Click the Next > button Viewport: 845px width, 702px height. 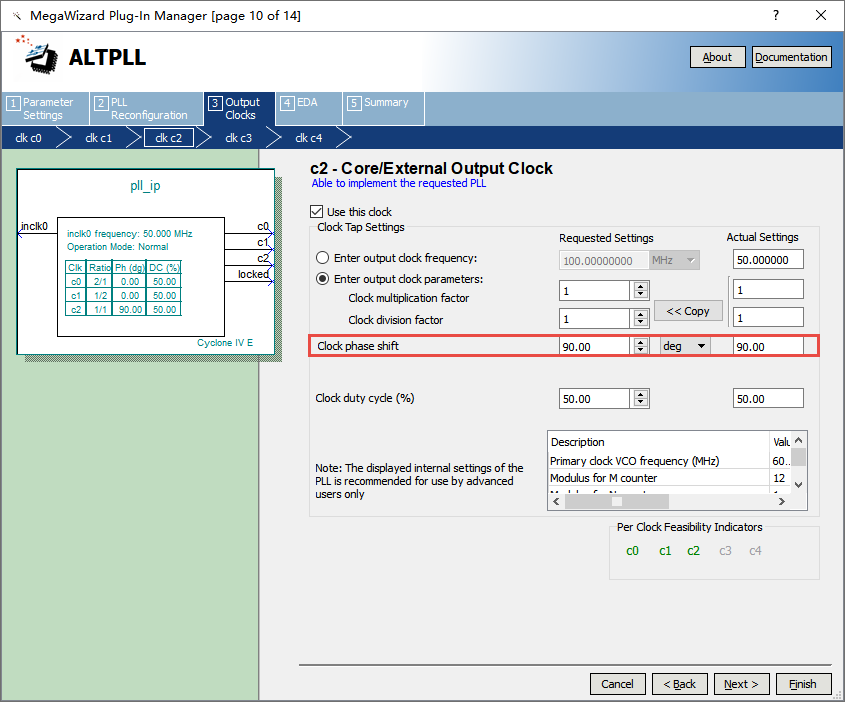[742, 684]
